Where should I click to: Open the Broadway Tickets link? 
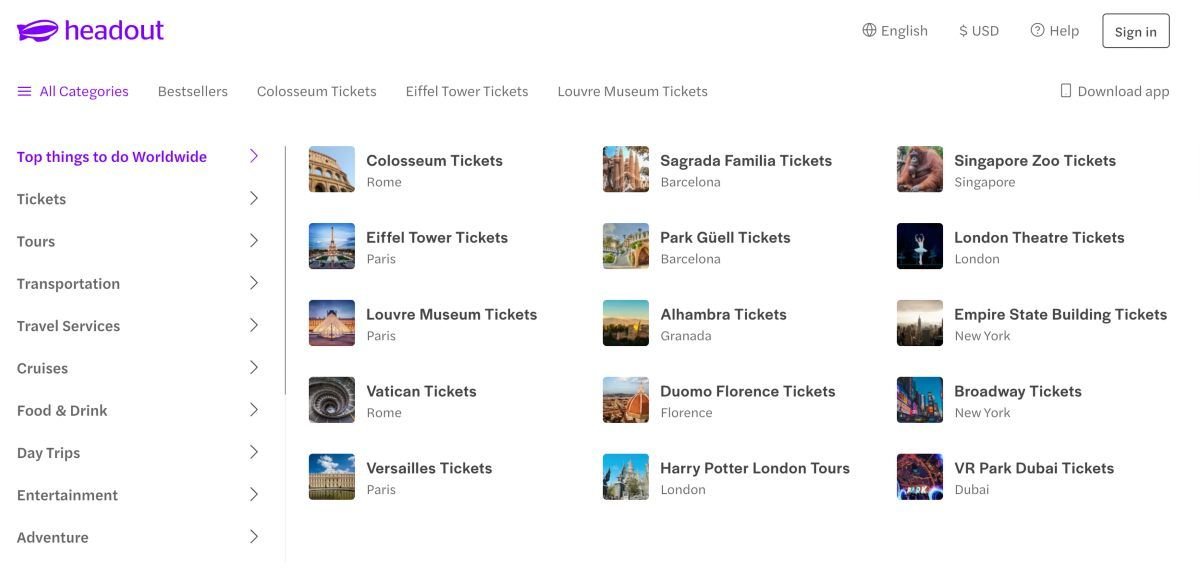[x=1018, y=391]
